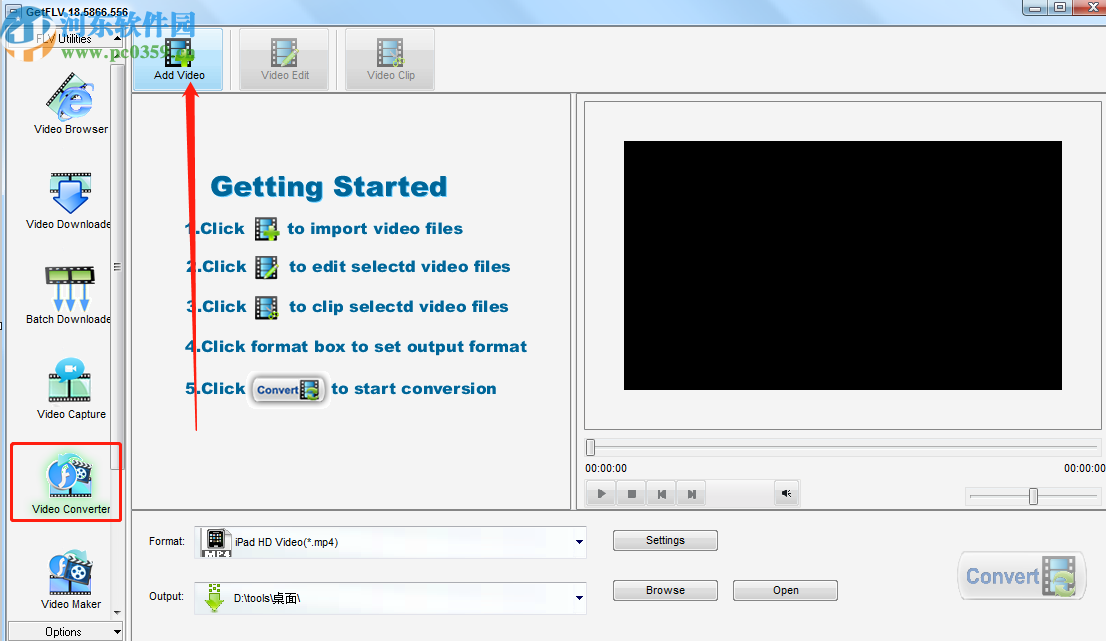Jump to next frame button
Image resolution: width=1106 pixels, height=641 pixels.
tap(691, 494)
